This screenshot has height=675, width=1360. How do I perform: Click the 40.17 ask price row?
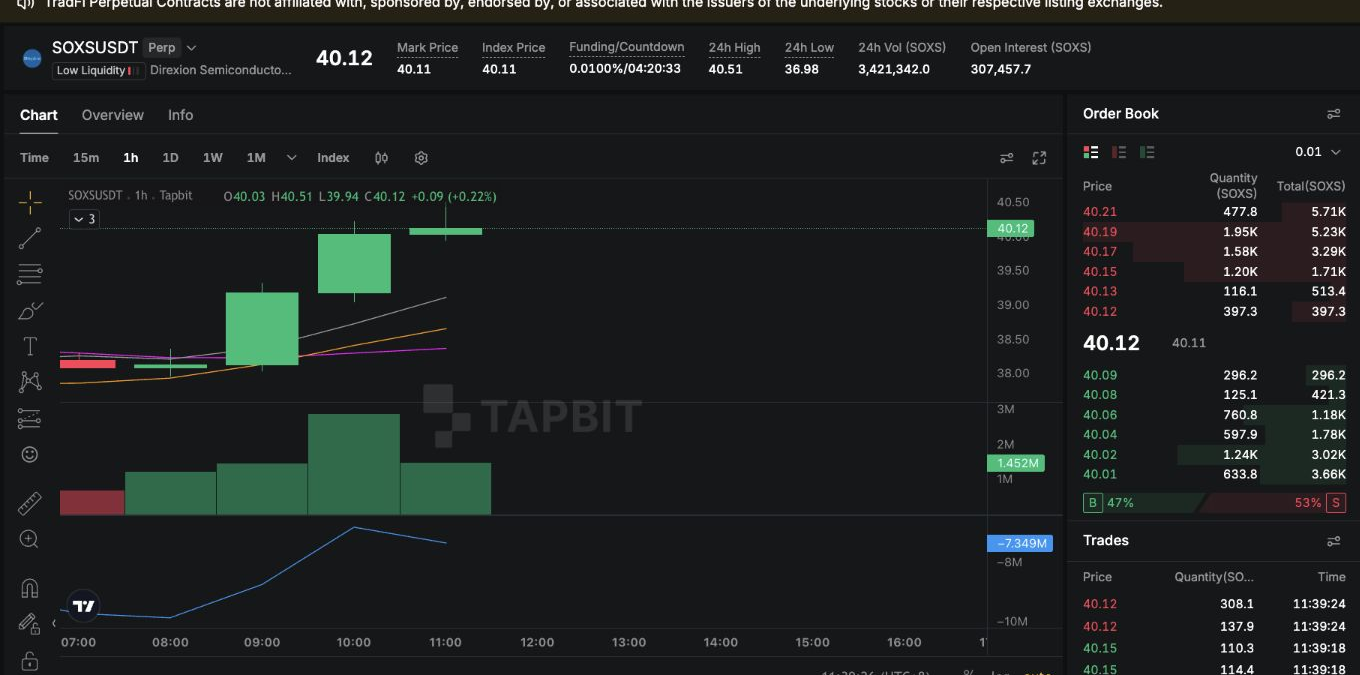[1214, 252]
